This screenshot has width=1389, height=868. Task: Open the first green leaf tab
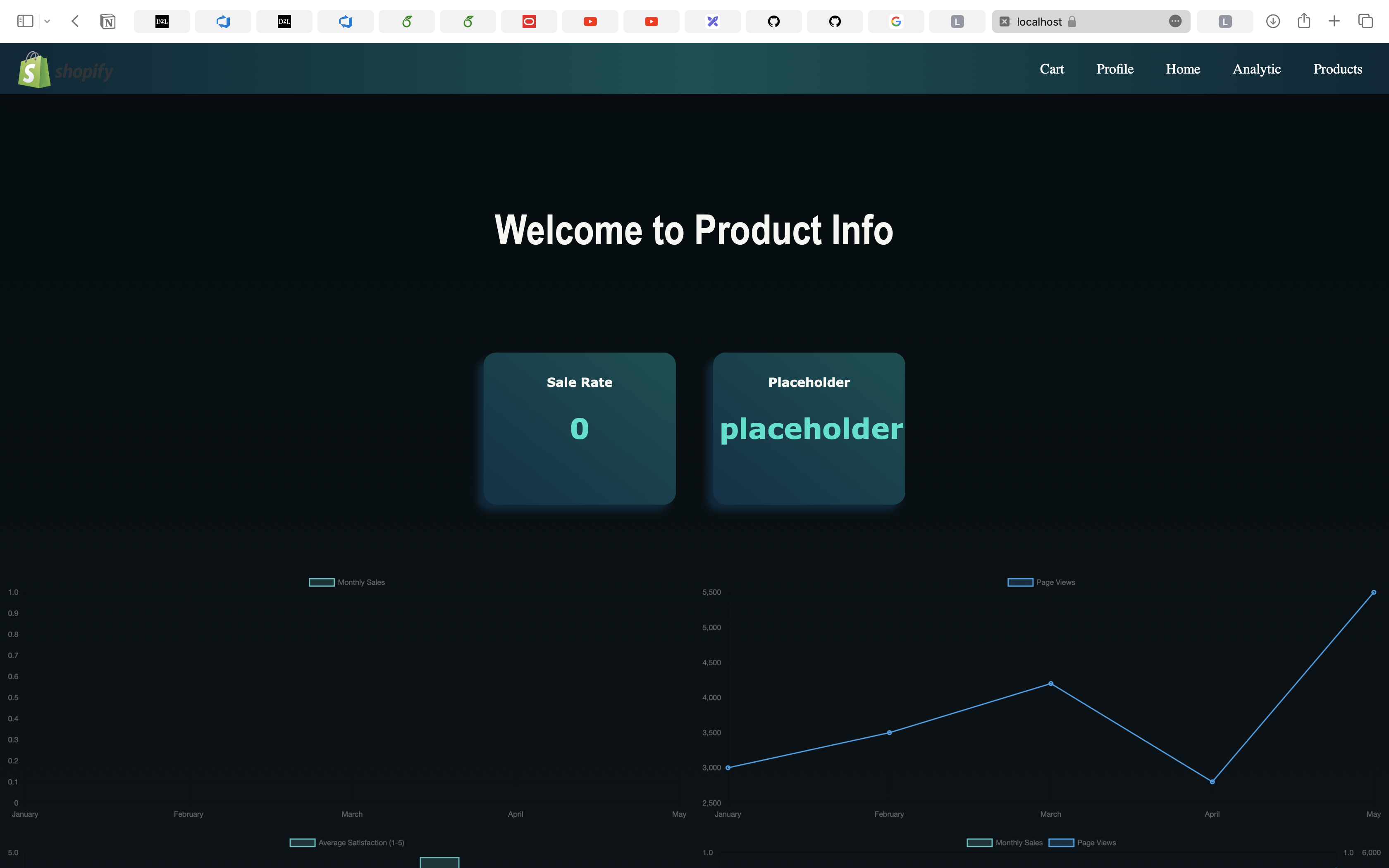406,21
